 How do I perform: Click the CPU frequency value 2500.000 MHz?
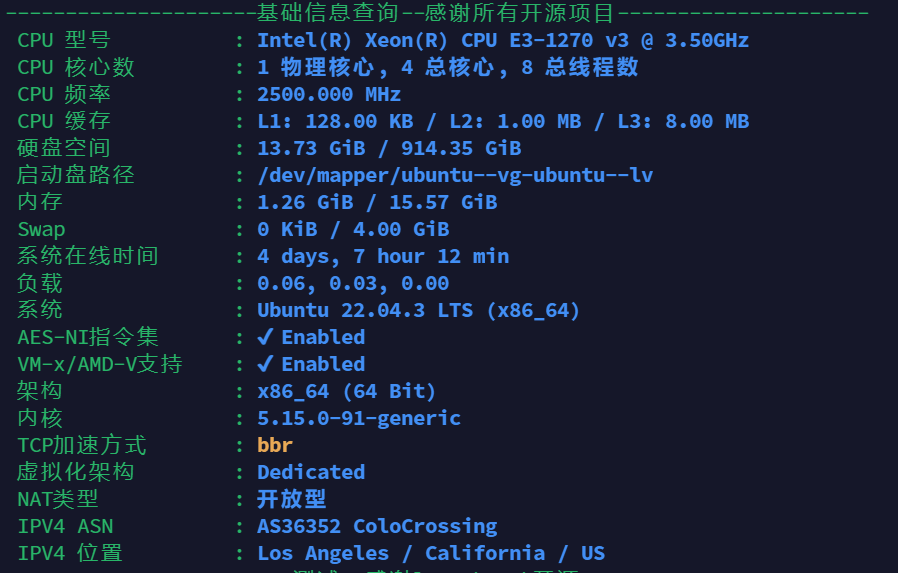[329, 94]
